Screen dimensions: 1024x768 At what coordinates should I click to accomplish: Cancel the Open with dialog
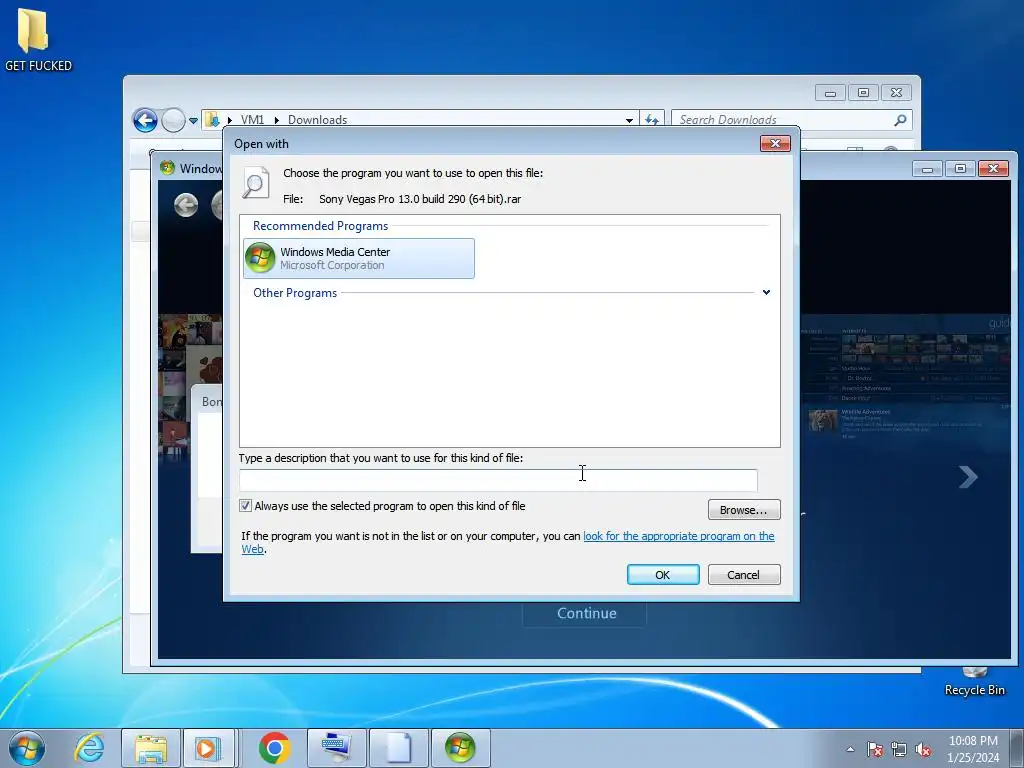[744, 575]
